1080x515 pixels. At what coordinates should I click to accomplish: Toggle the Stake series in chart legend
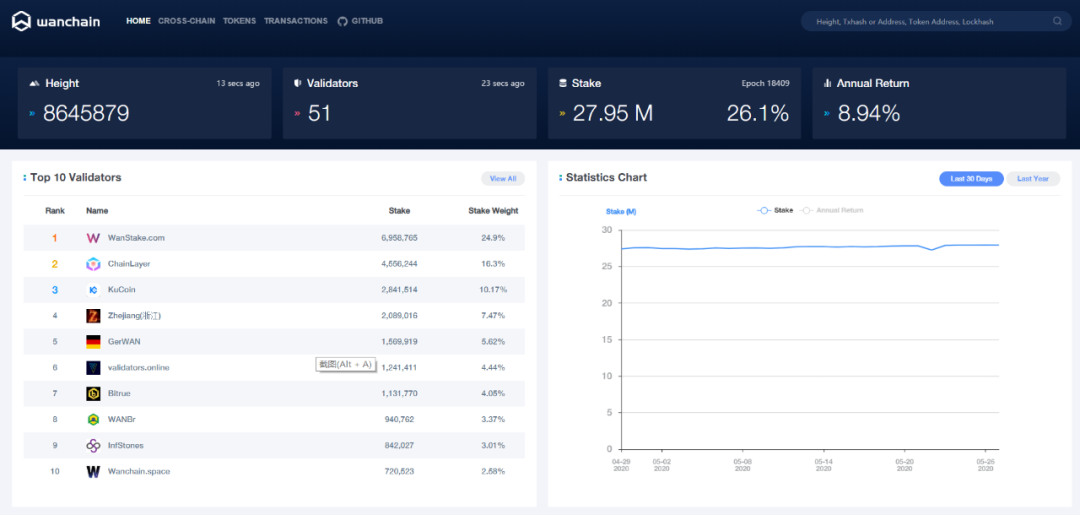click(x=776, y=210)
